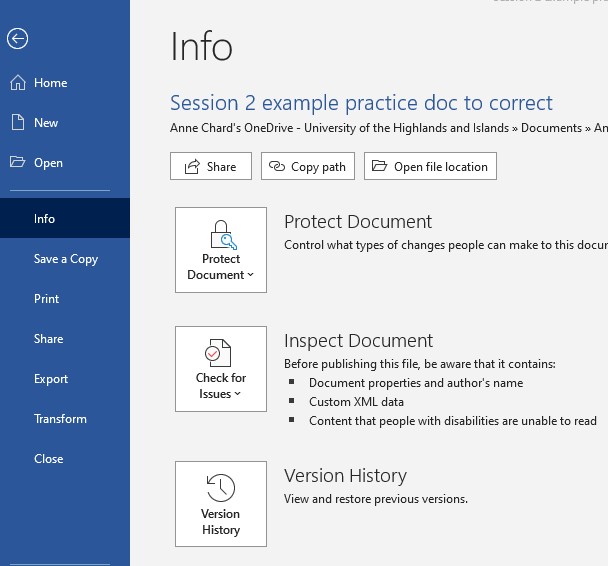Click the New blank page icon

pyautogui.click(x=18, y=123)
